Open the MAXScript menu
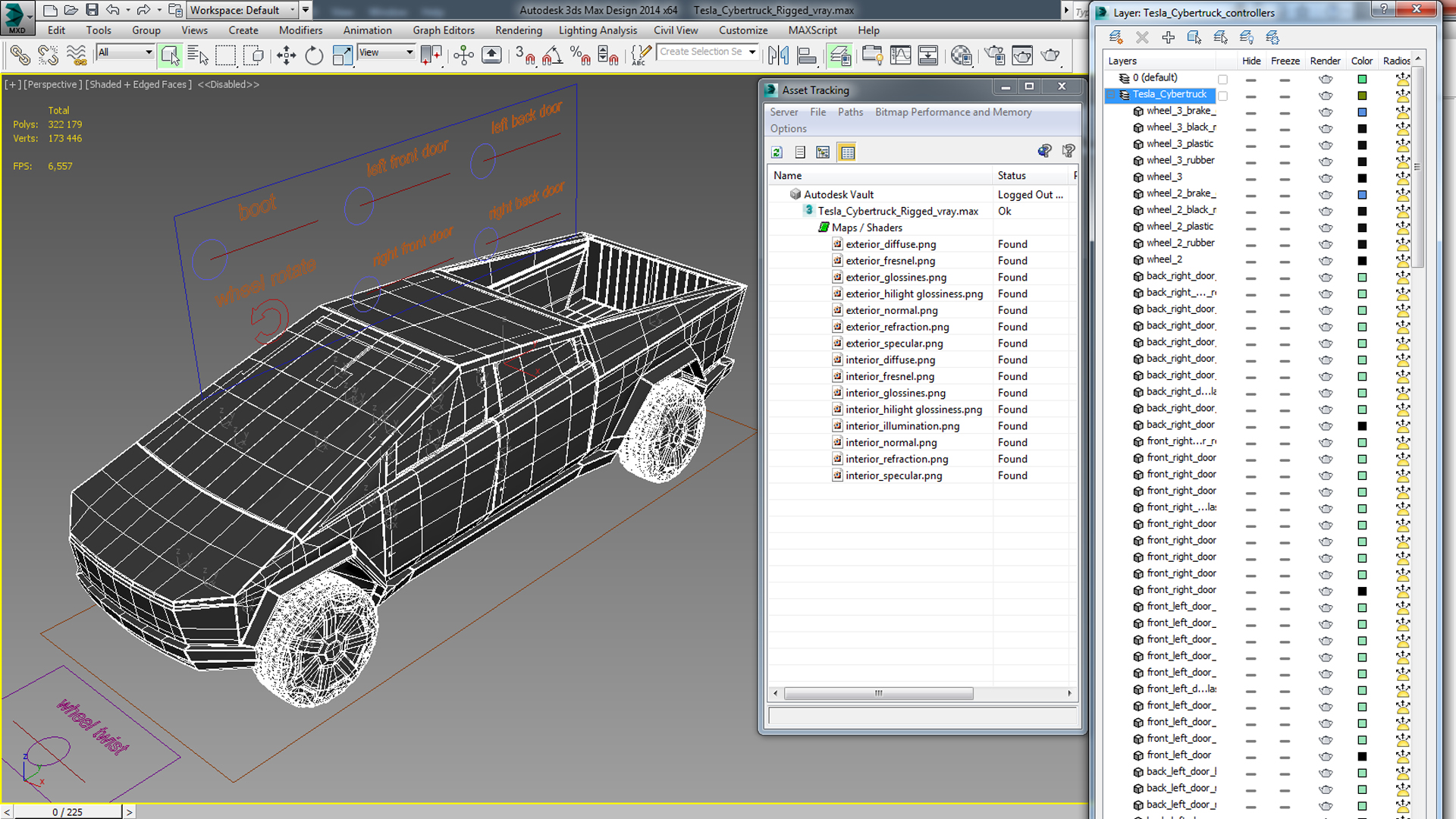 click(x=812, y=30)
